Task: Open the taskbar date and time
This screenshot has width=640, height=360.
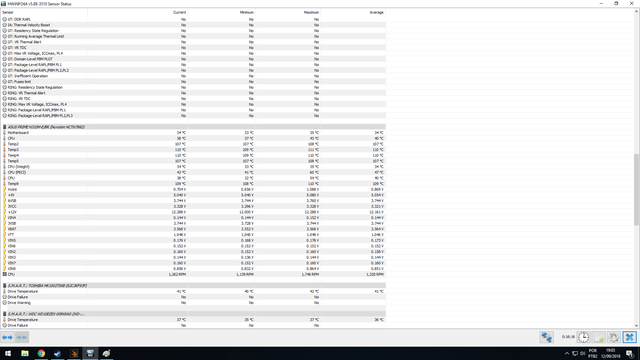Action: point(611,353)
